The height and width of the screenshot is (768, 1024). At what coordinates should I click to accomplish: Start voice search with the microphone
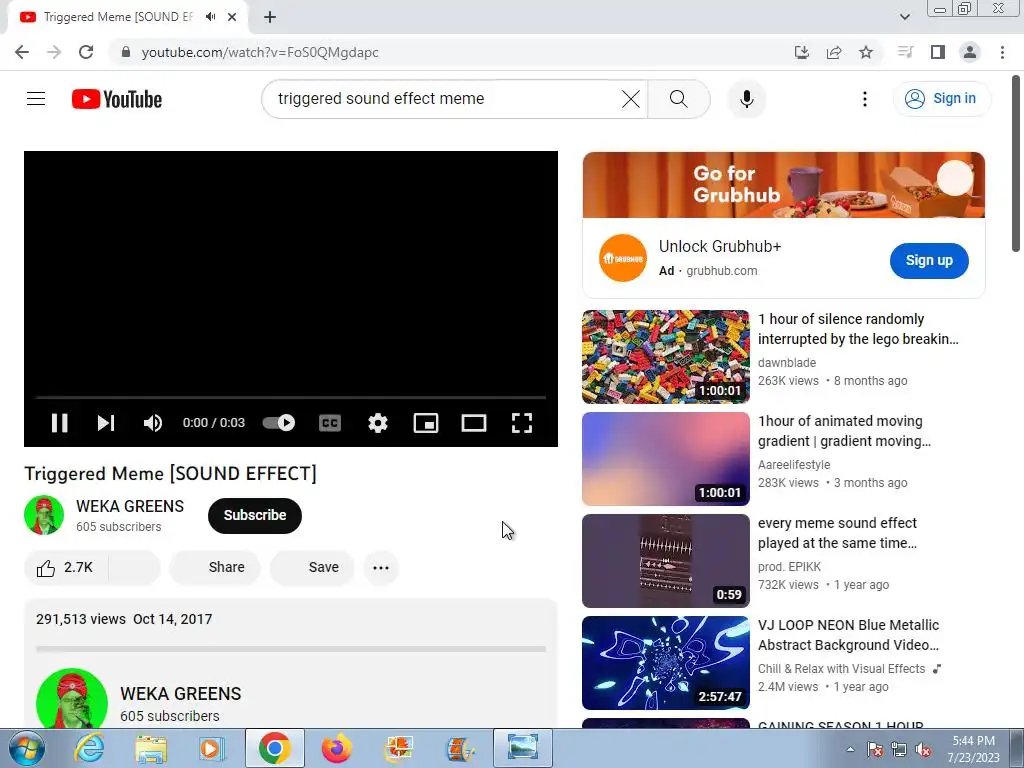pos(746,99)
